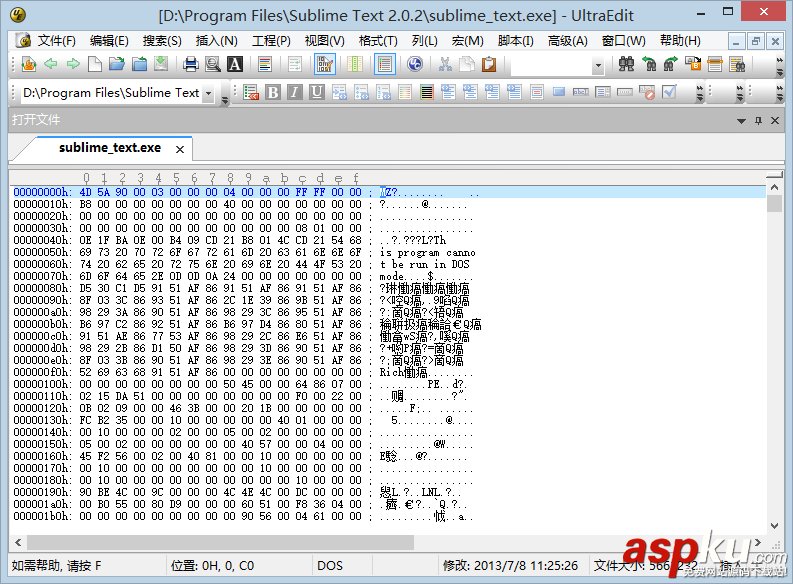Screen dimensions: 793x584
Task: Open the 高级(A) menu
Action: [567, 40]
